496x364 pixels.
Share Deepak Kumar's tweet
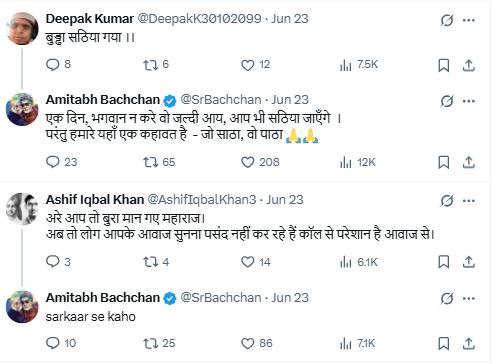pyautogui.click(x=469, y=65)
